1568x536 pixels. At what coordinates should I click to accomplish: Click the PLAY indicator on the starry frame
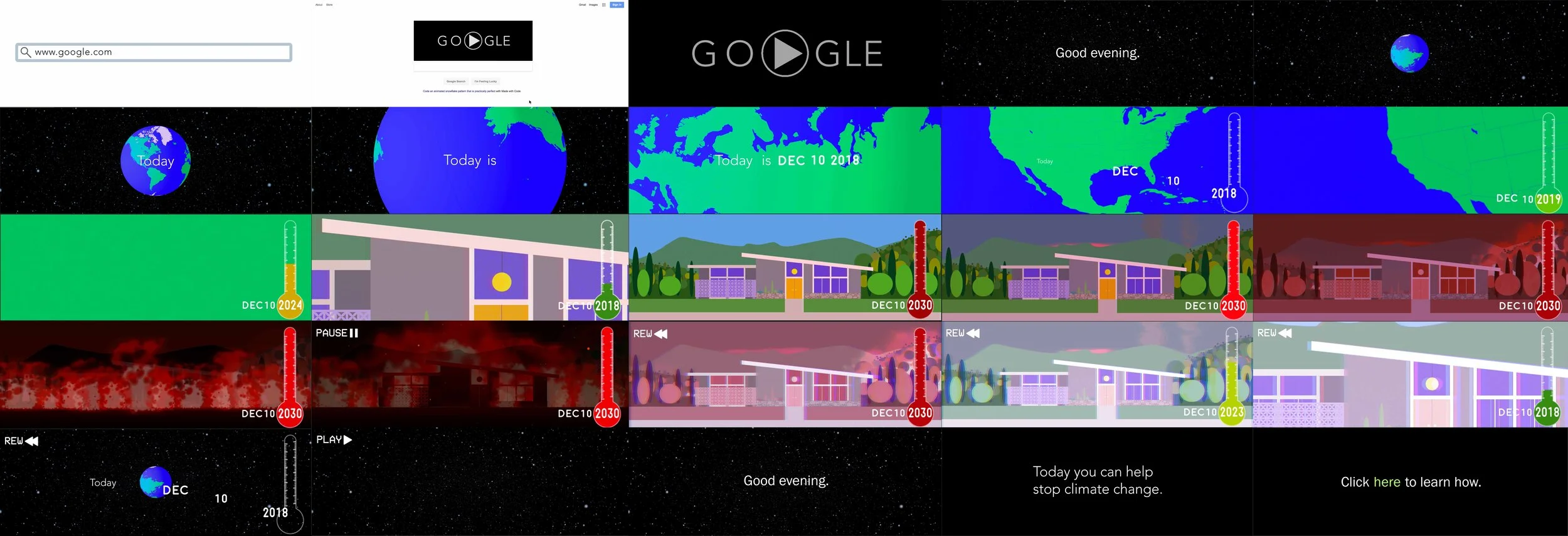pyautogui.click(x=334, y=440)
